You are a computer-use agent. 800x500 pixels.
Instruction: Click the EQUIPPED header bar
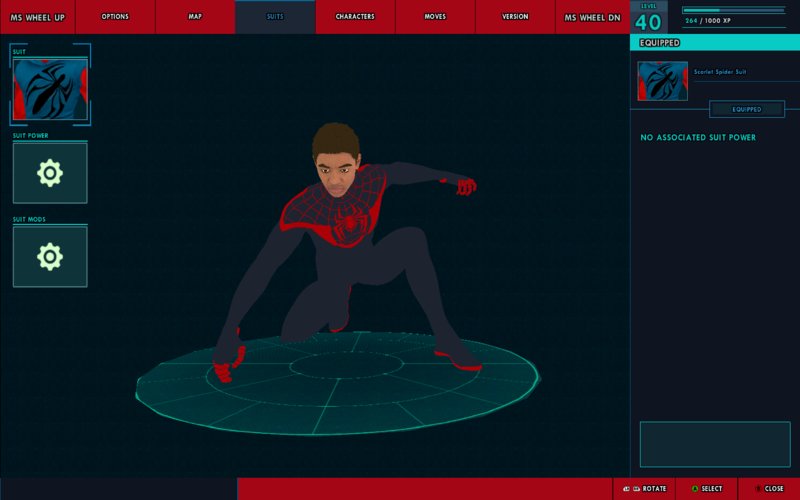tap(715, 43)
